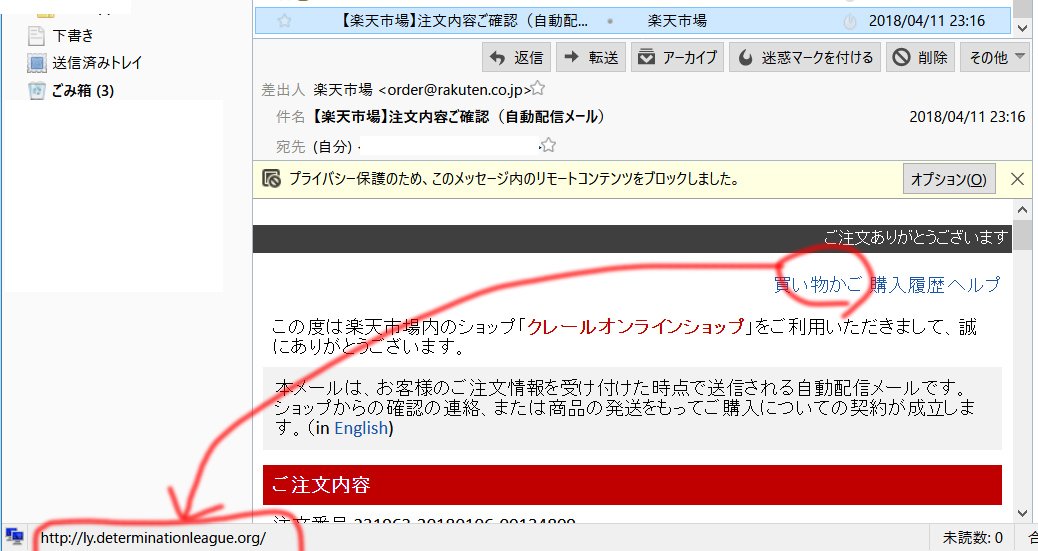This screenshot has height=551, width=1038.
Task: Open the 送信済みトレイ sent folder
Action: 97,63
